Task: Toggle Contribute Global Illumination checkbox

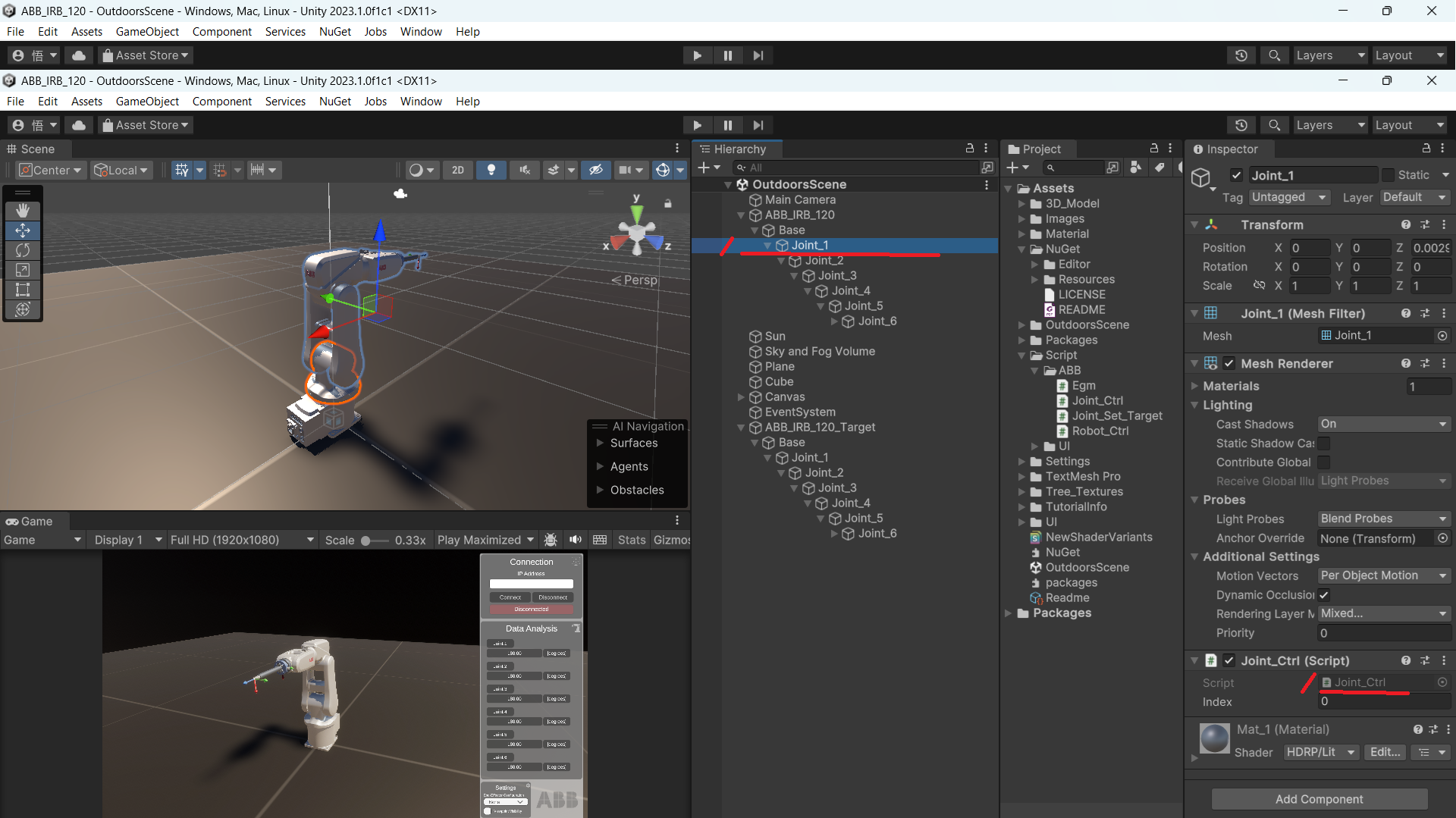Action: coord(1324,462)
